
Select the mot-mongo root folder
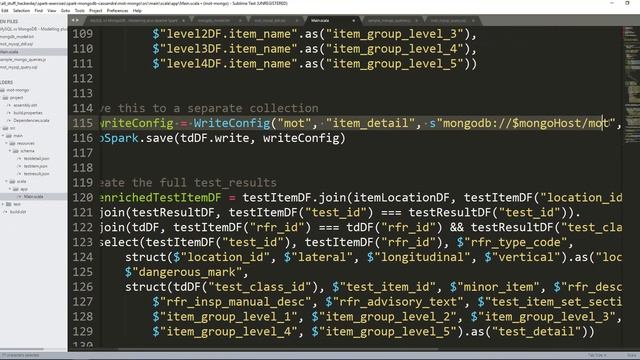[18, 90]
